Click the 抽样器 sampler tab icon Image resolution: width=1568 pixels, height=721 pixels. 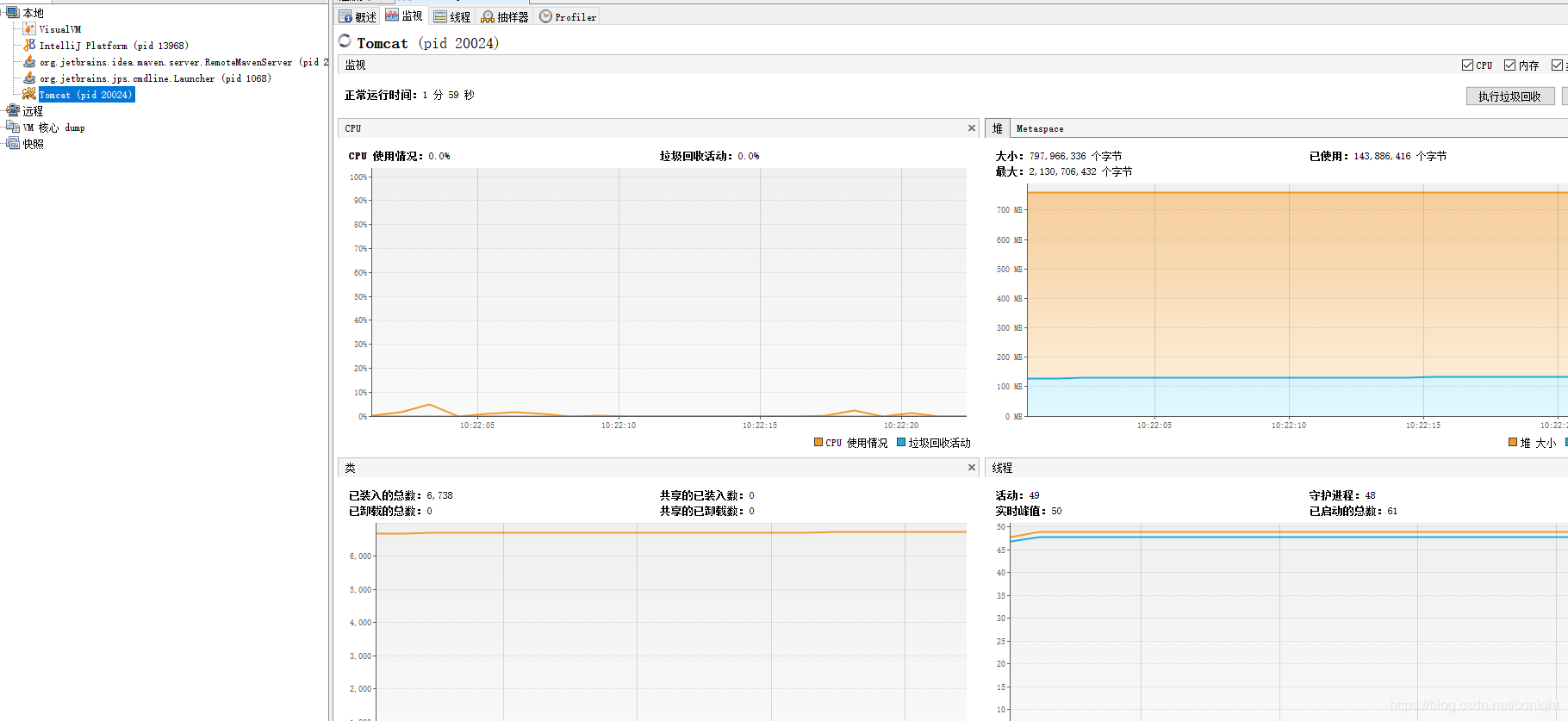click(x=488, y=16)
